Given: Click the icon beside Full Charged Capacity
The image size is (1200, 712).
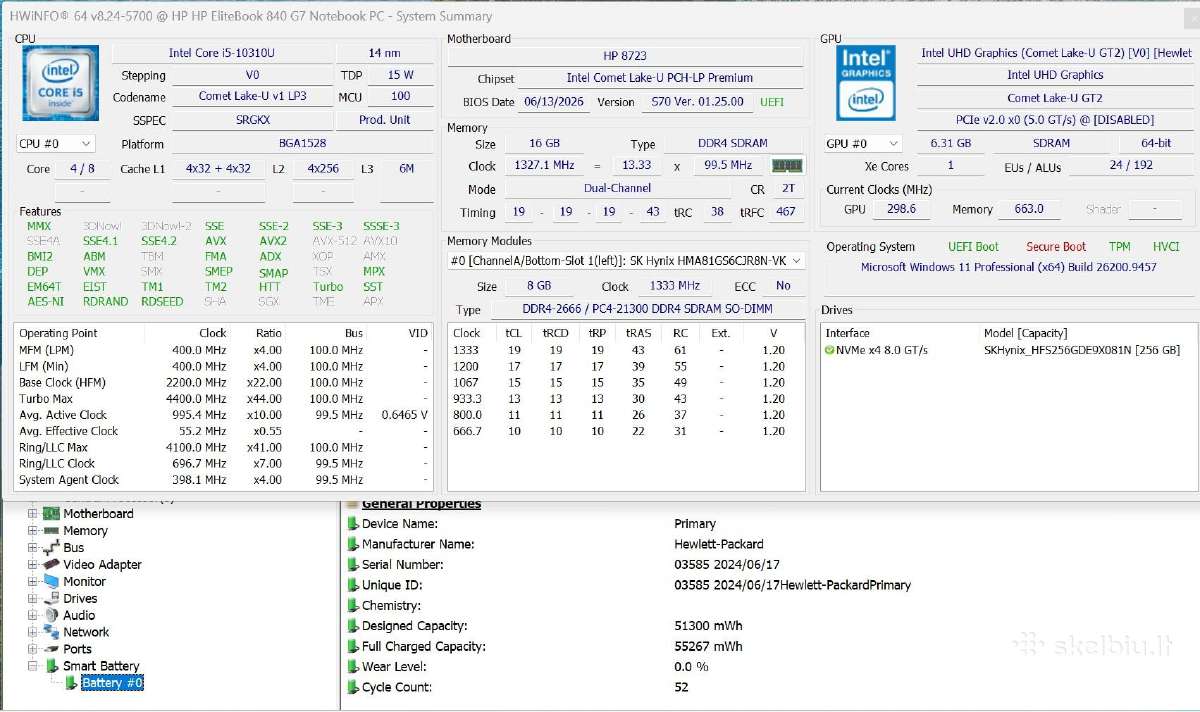Looking at the screenshot, I should pos(353,647).
